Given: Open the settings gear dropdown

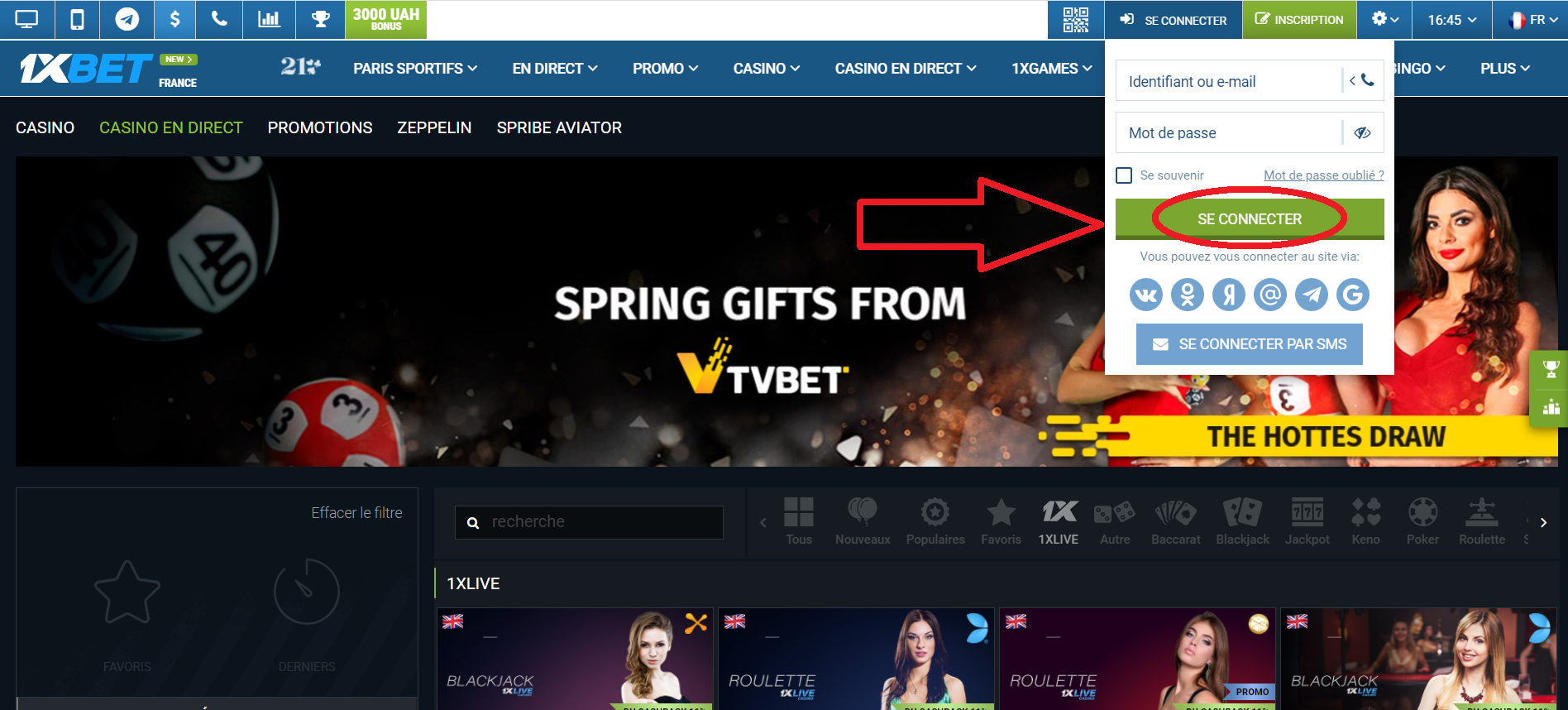Looking at the screenshot, I should tap(1385, 19).
